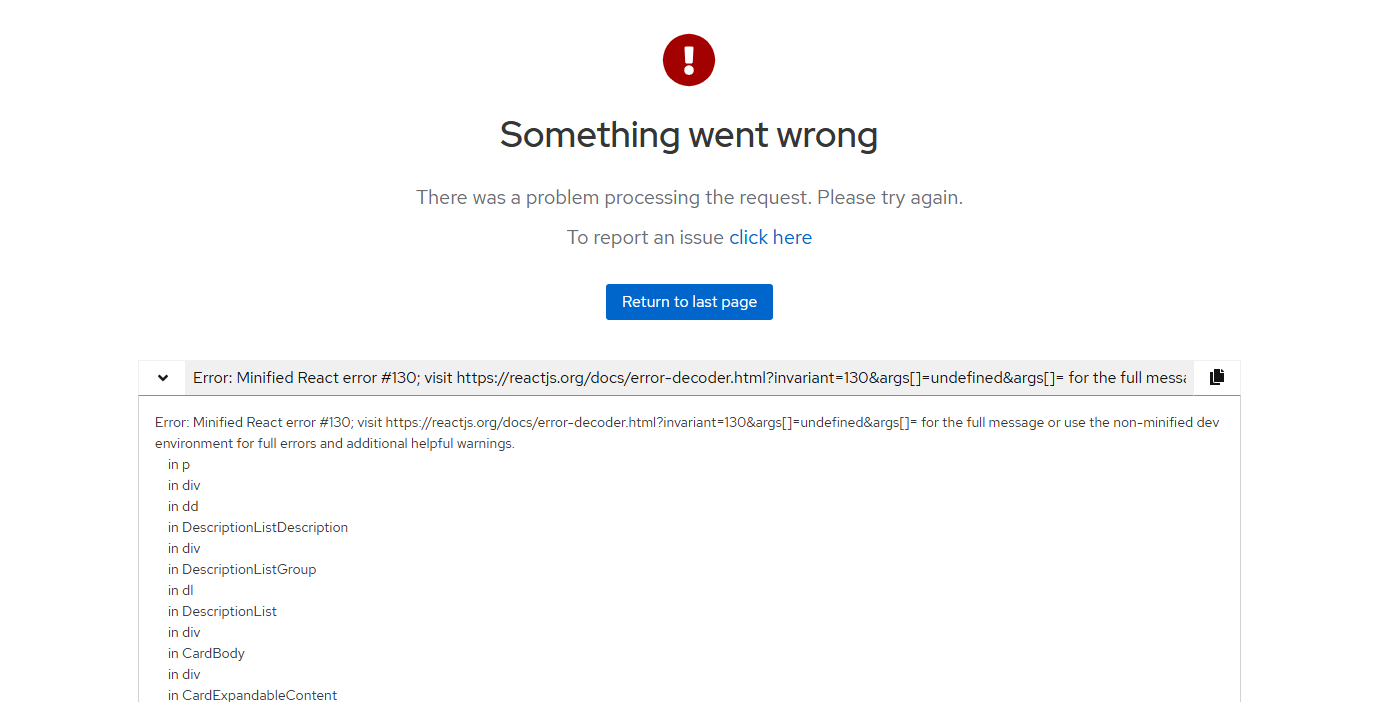Click the 'Something went wrong' heading
The width and height of the screenshot is (1396, 702).
689,134
